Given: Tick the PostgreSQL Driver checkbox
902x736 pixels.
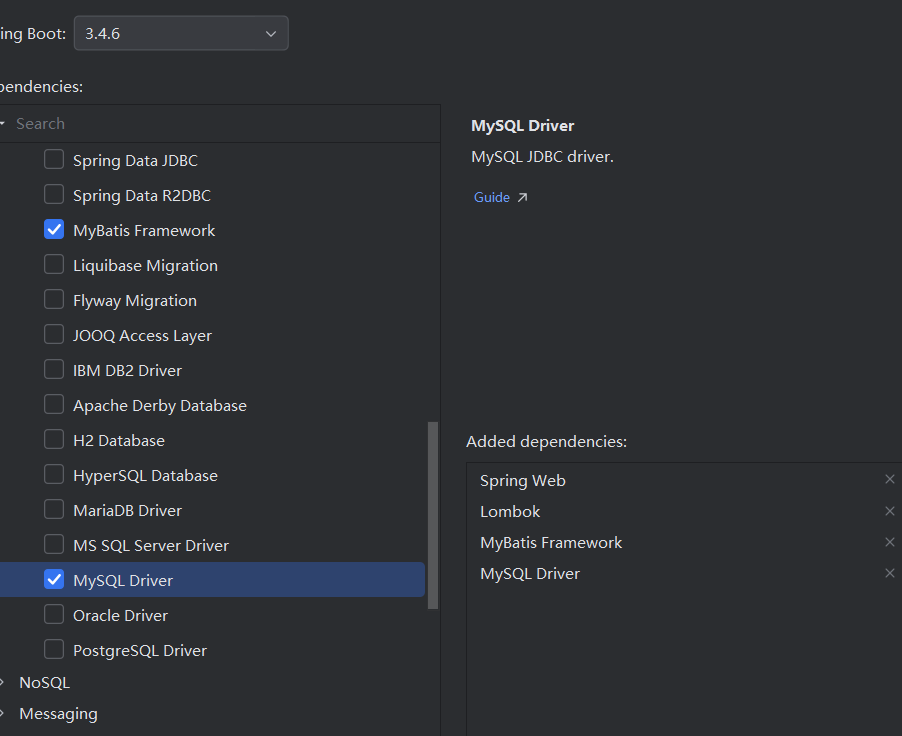Looking at the screenshot, I should pyautogui.click(x=54, y=650).
